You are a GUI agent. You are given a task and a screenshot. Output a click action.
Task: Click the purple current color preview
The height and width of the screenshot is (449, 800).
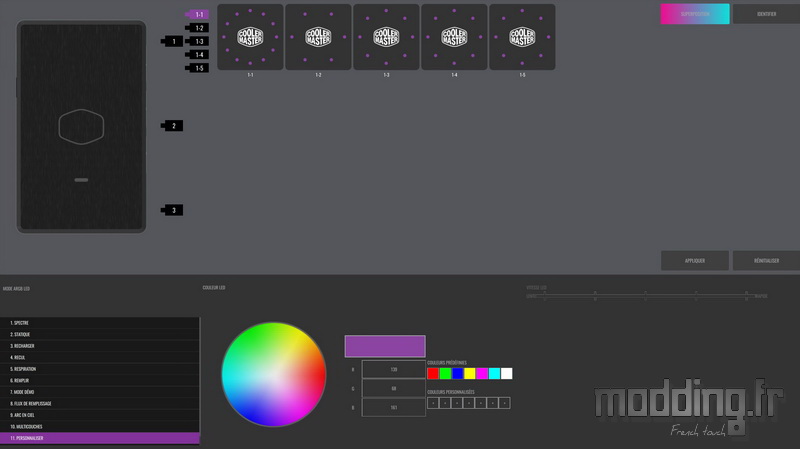coord(385,346)
